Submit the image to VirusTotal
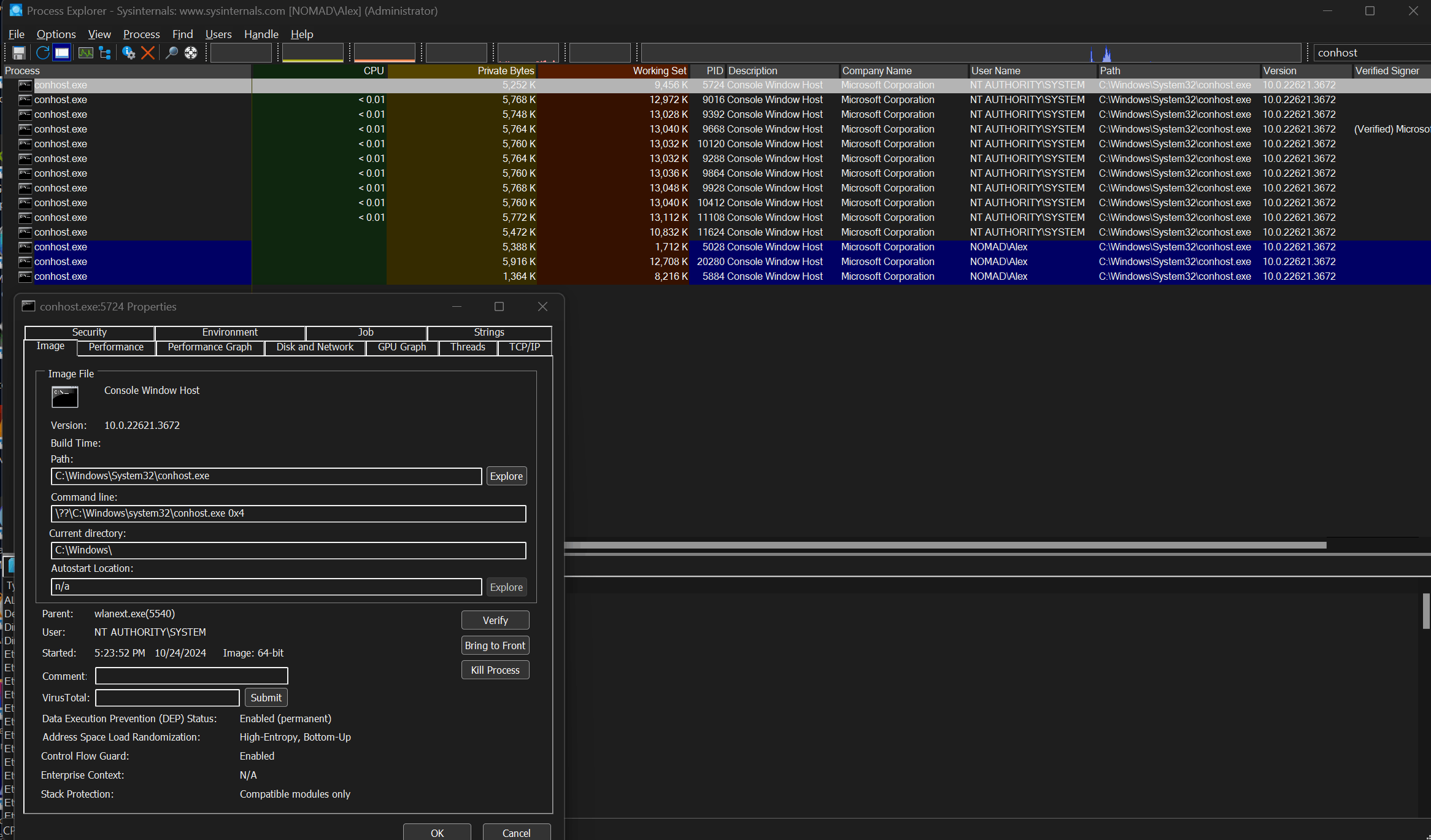This screenshot has width=1431, height=840. tap(266, 698)
